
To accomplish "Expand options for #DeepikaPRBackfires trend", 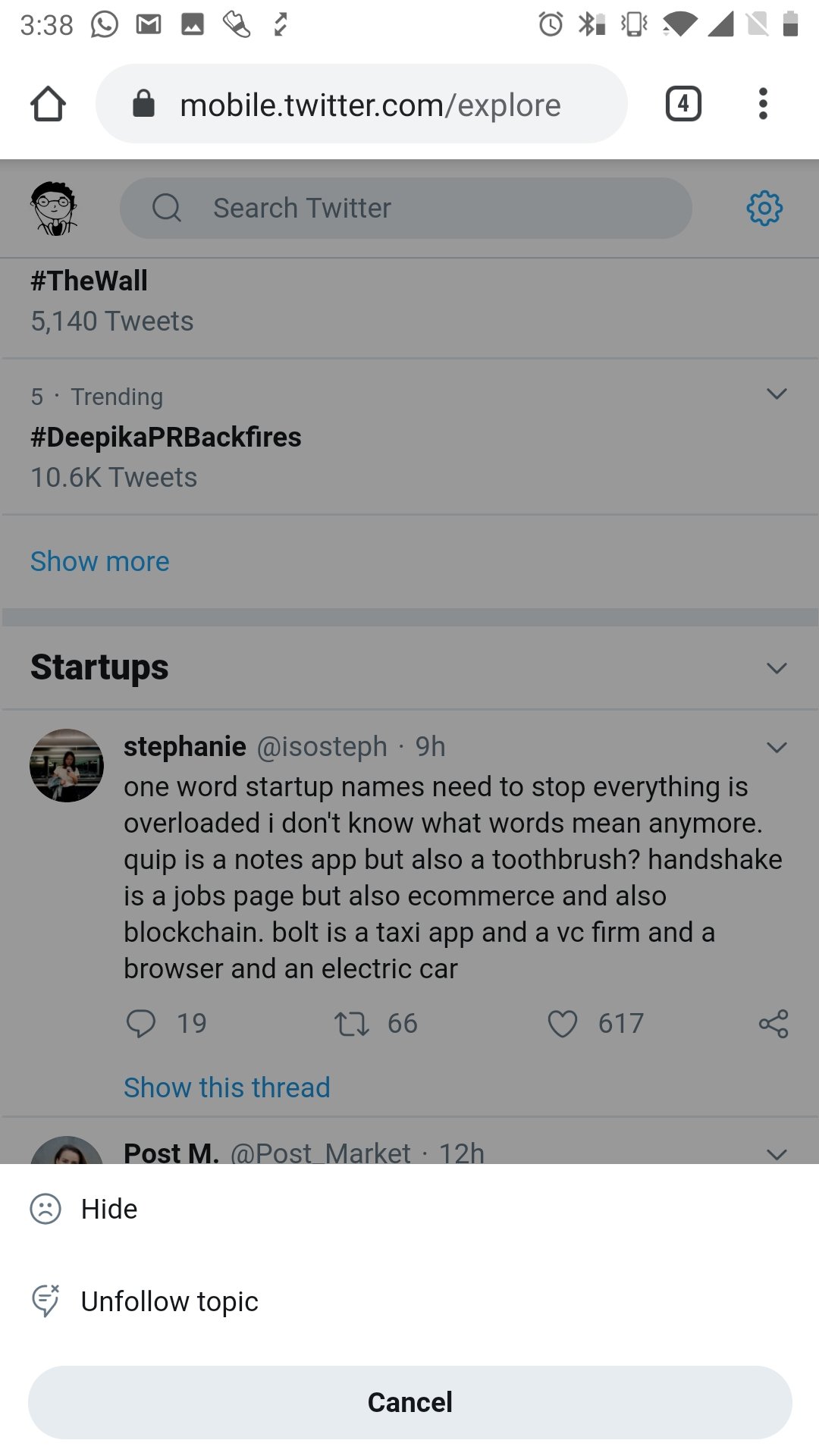I will (x=777, y=394).
